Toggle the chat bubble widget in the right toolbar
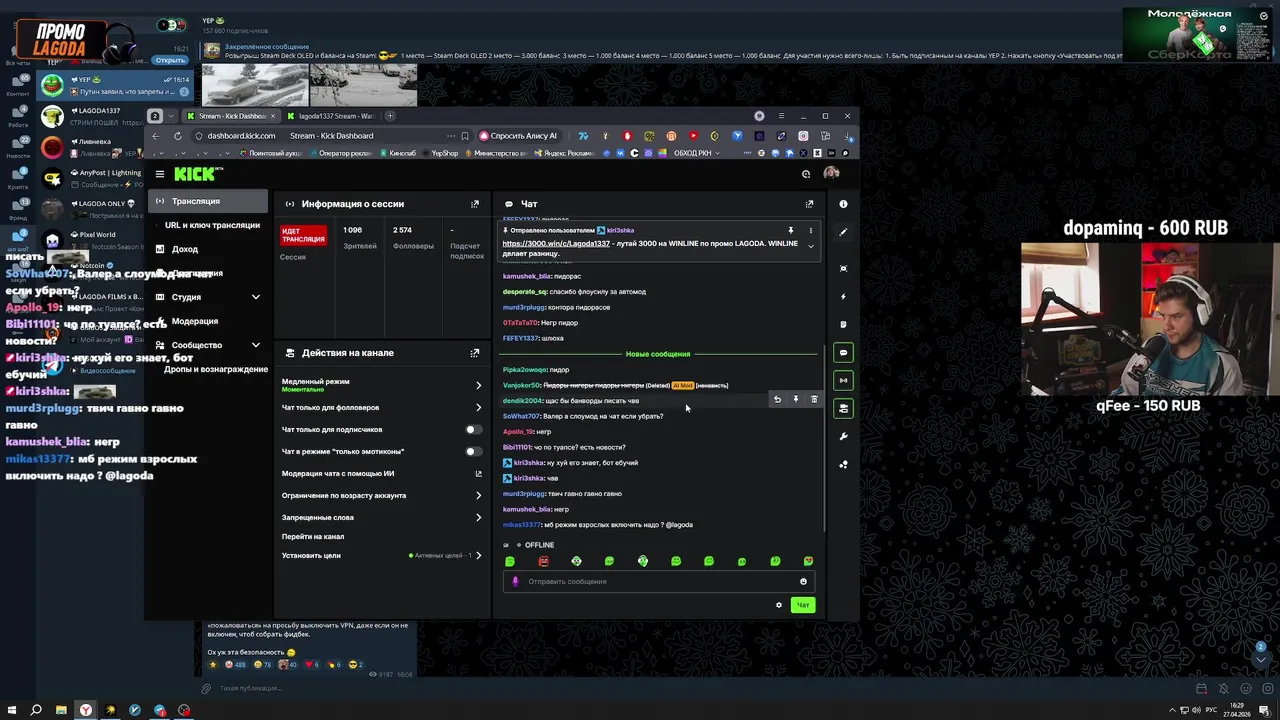 843,352
